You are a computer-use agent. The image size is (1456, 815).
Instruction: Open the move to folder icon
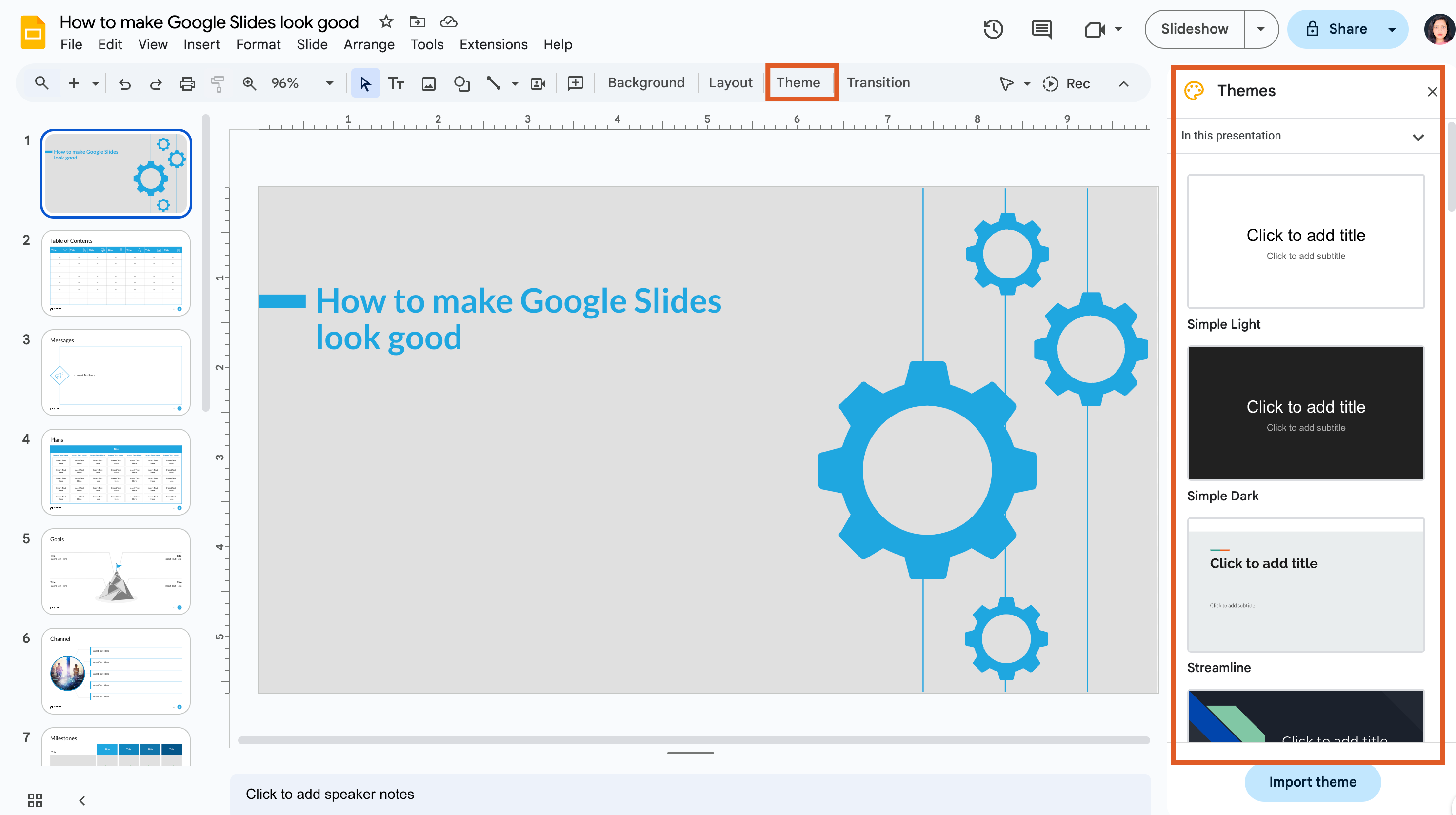(x=417, y=21)
